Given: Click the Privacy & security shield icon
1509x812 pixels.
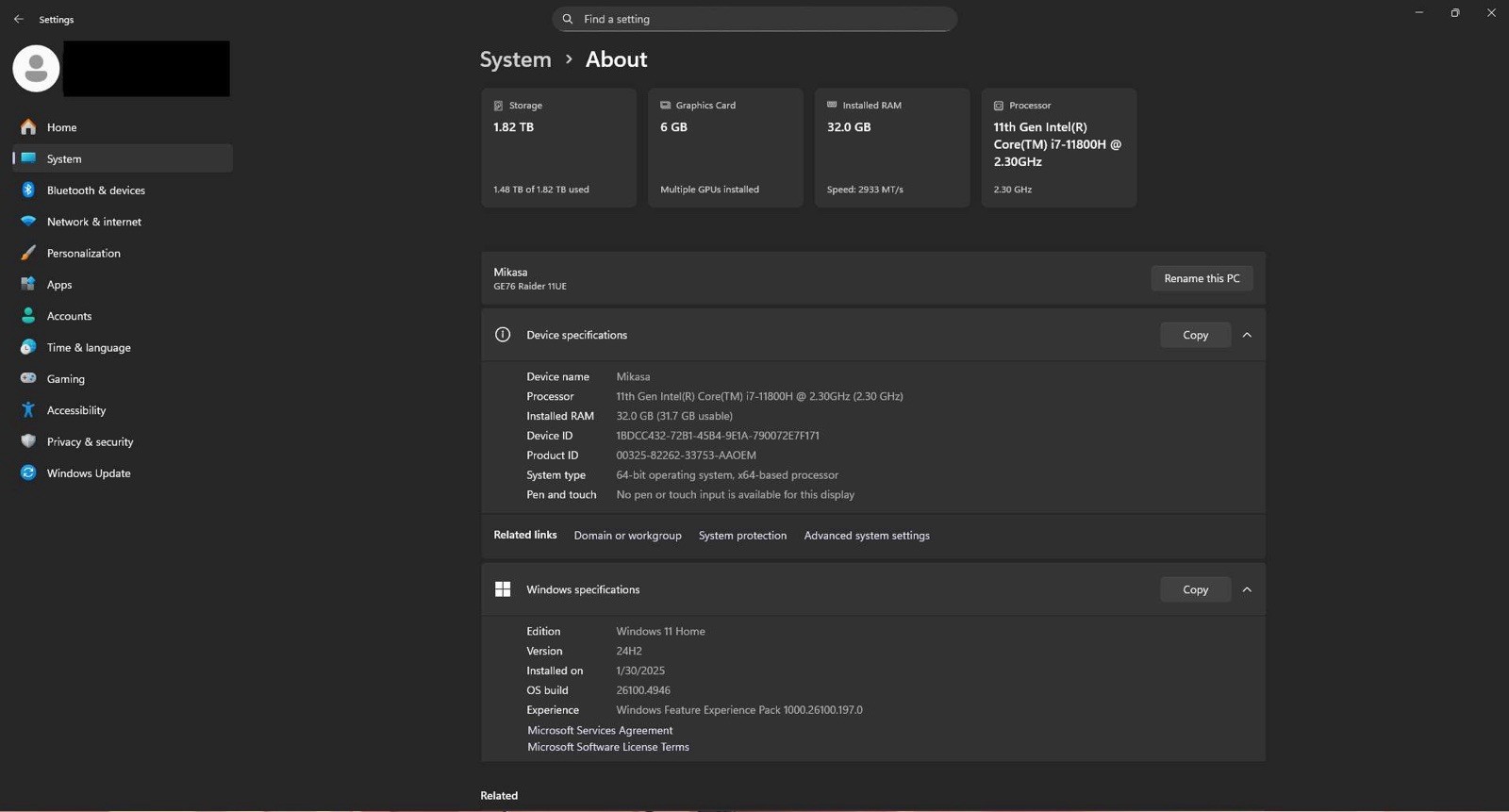Looking at the screenshot, I should coord(28,441).
